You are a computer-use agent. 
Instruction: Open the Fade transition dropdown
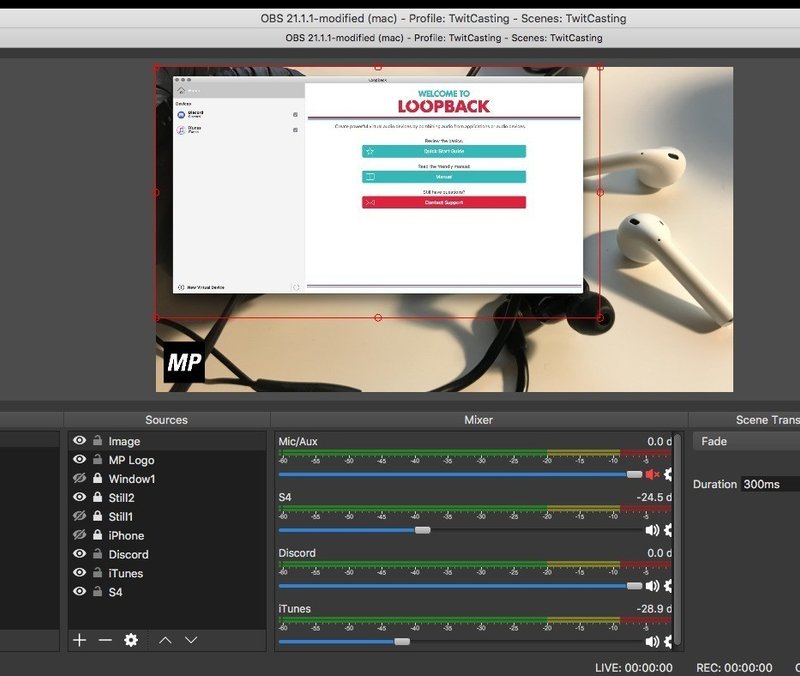pyautogui.click(x=746, y=441)
